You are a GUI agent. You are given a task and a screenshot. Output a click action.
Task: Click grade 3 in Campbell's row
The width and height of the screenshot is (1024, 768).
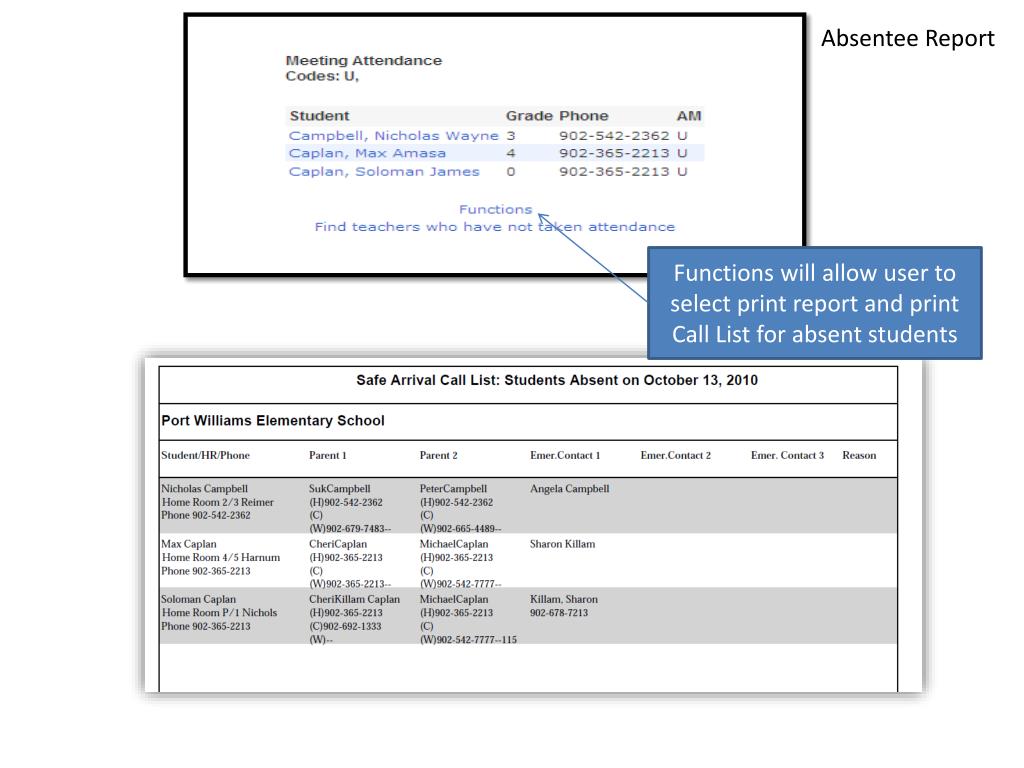[x=511, y=136]
